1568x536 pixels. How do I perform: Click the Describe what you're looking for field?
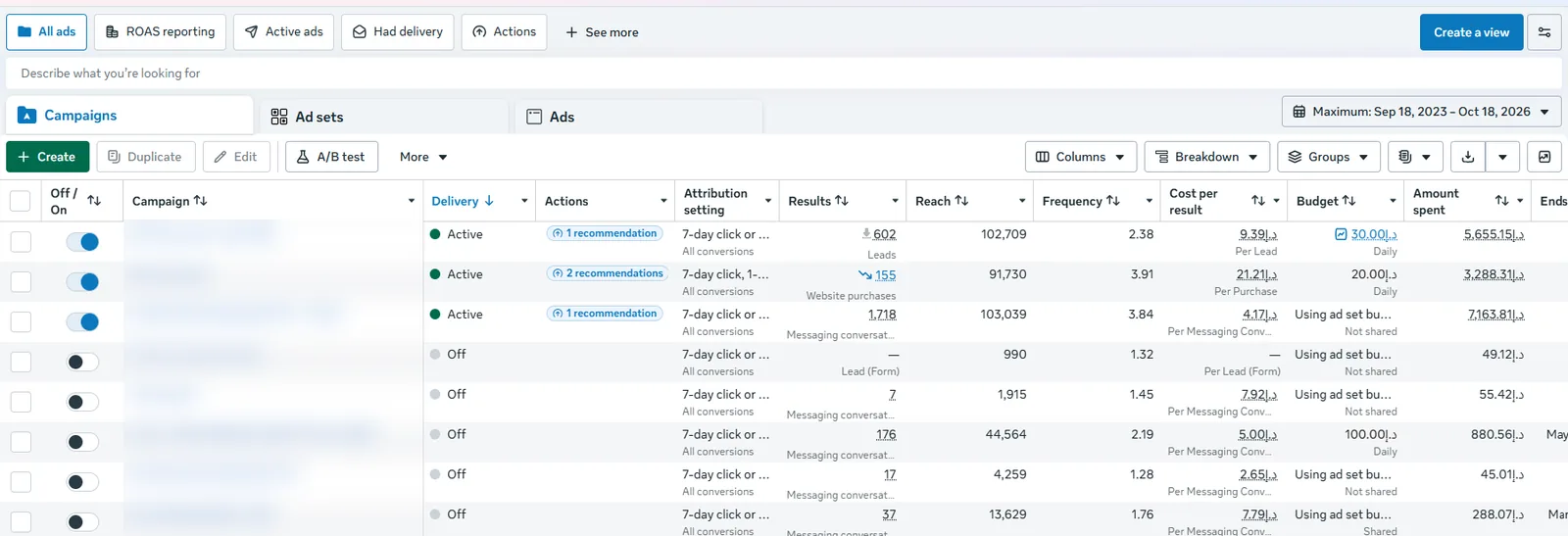(784, 73)
